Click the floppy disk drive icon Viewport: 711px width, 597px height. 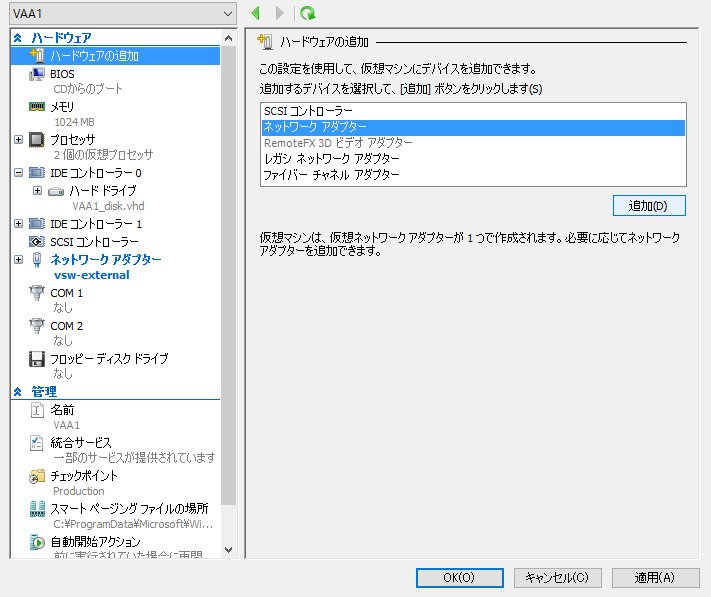pos(37,359)
